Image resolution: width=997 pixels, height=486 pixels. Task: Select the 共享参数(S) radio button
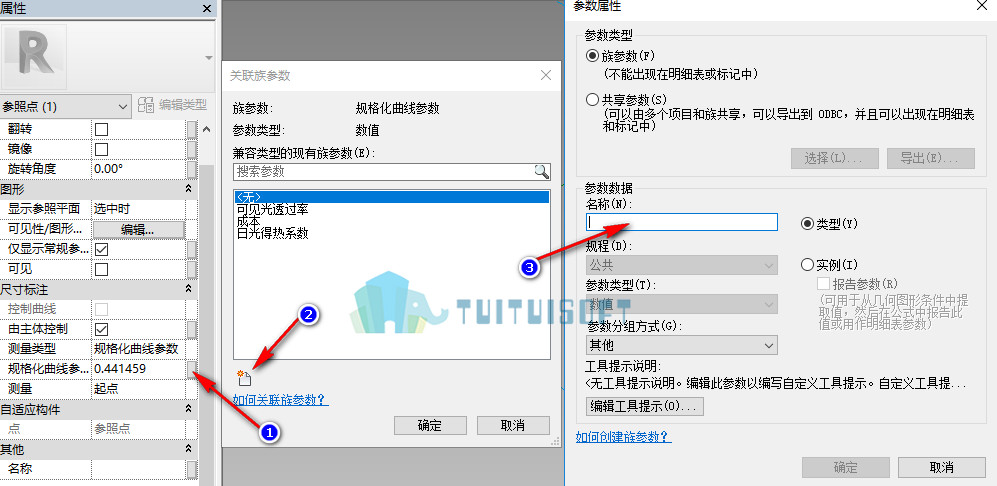(592, 99)
